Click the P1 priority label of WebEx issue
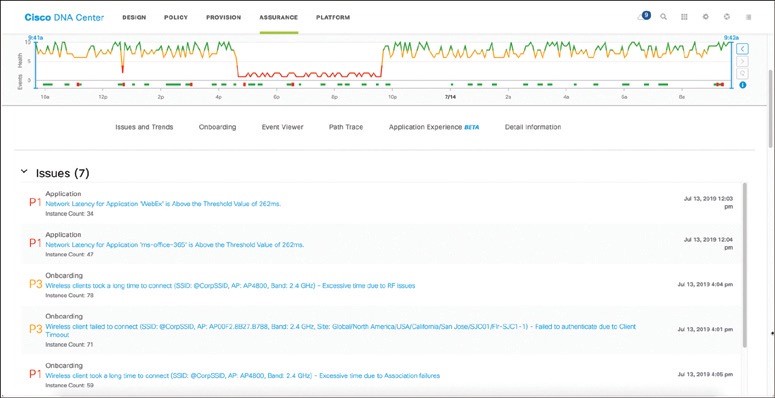 [x=35, y=202]
